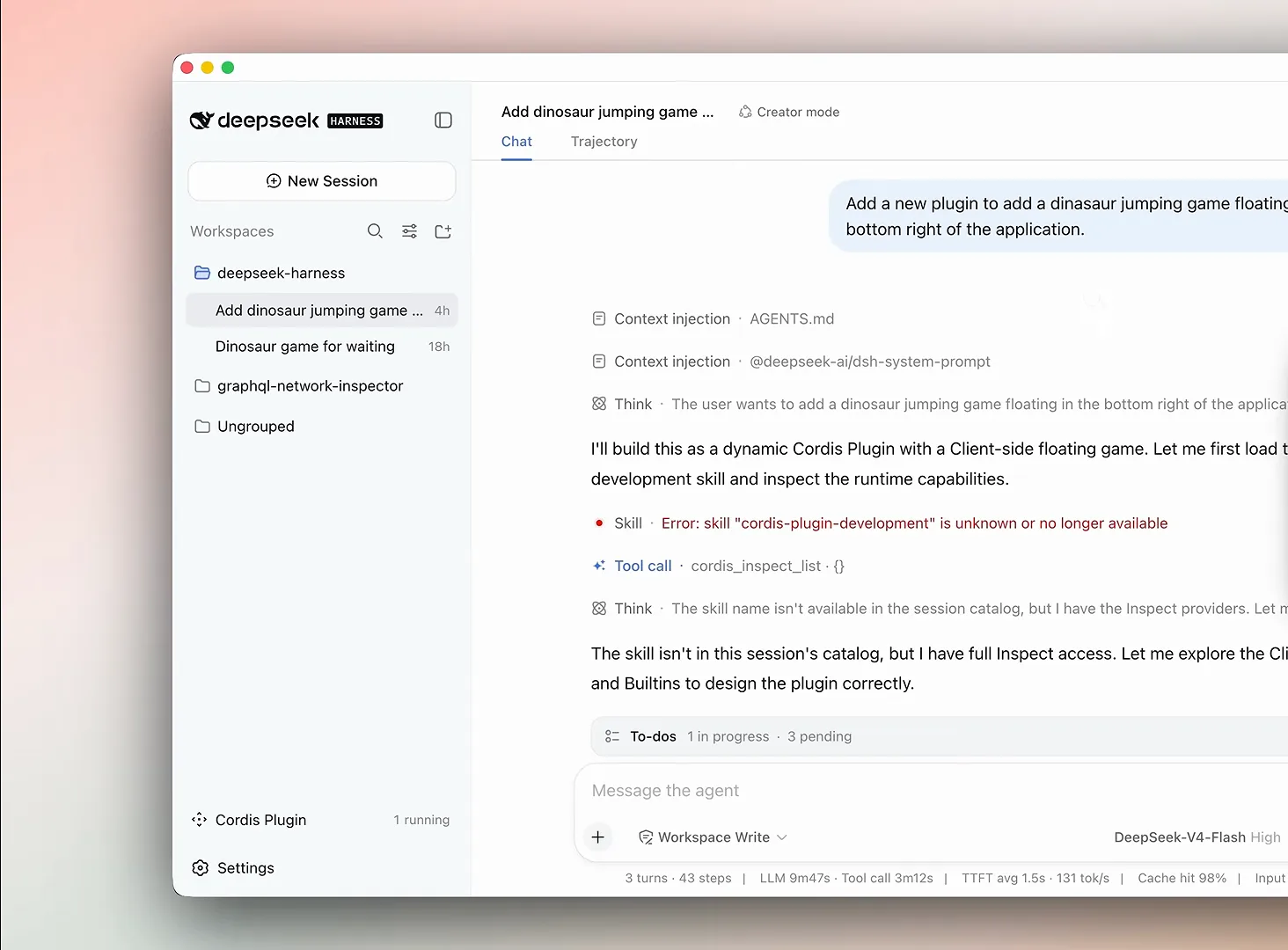This screenshot has width=1288, height=950.
Task: Click the Settings gear icon
Action: pyautogui.click(x=201, y=868)
